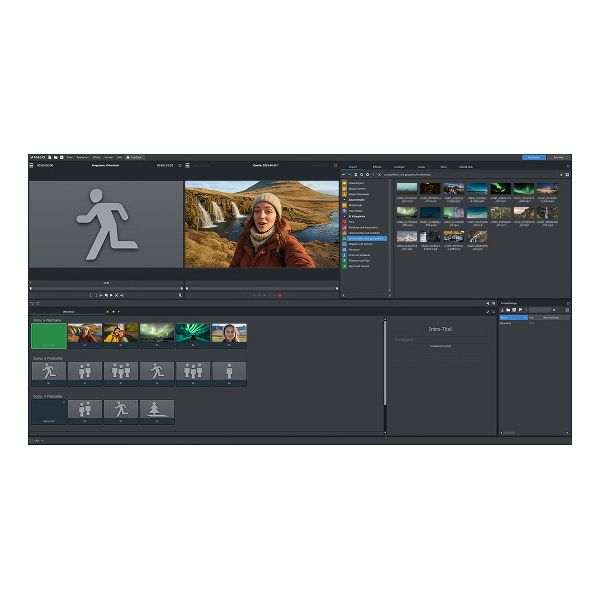The width and height of the screenshot is (600, 600).
Task: Click the third icon in project folder toolbar
Action: coord(514,310)
